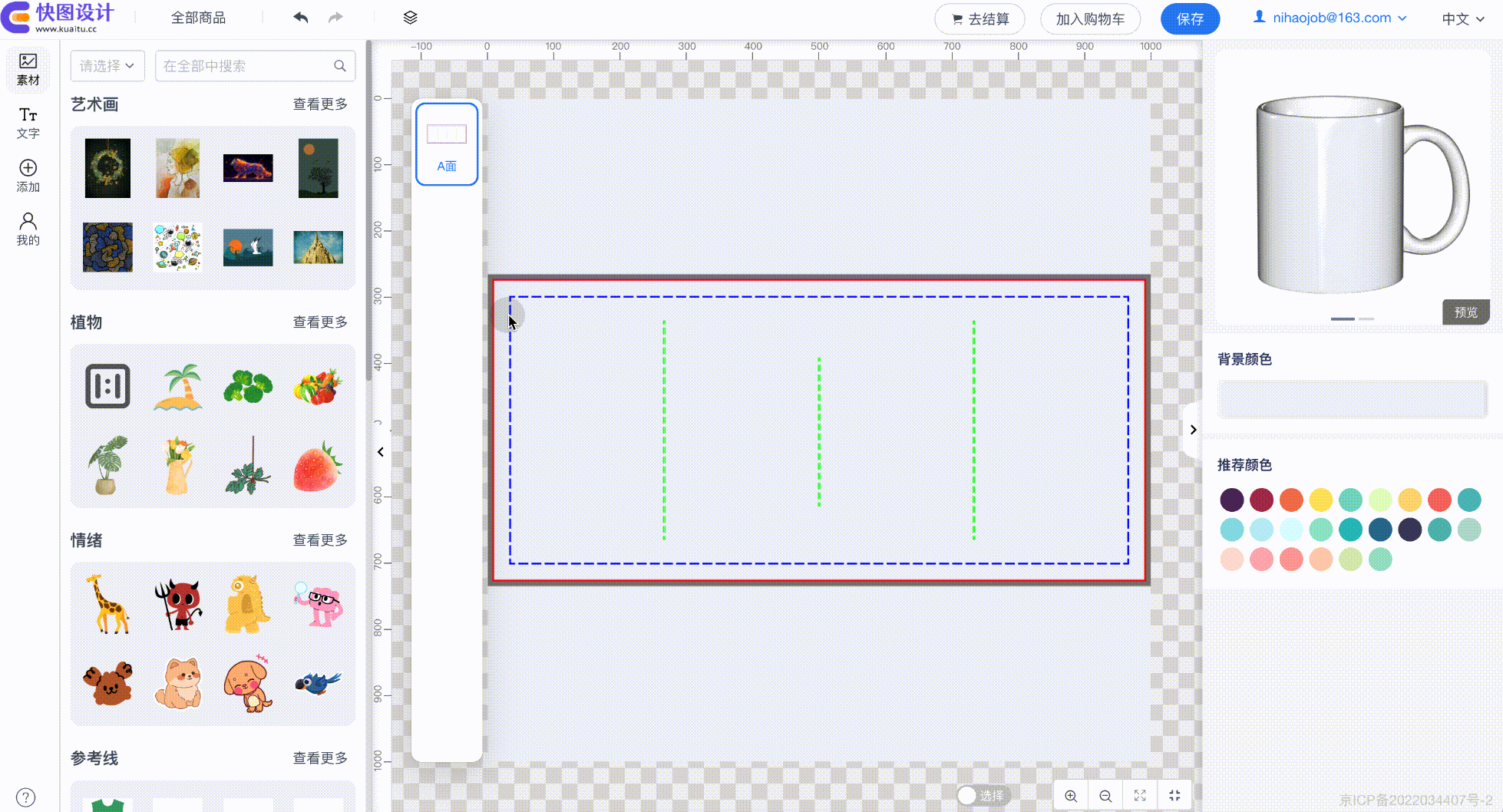Insert the giraffe sticker
The image size is (1503, 812).
(108, 604)
